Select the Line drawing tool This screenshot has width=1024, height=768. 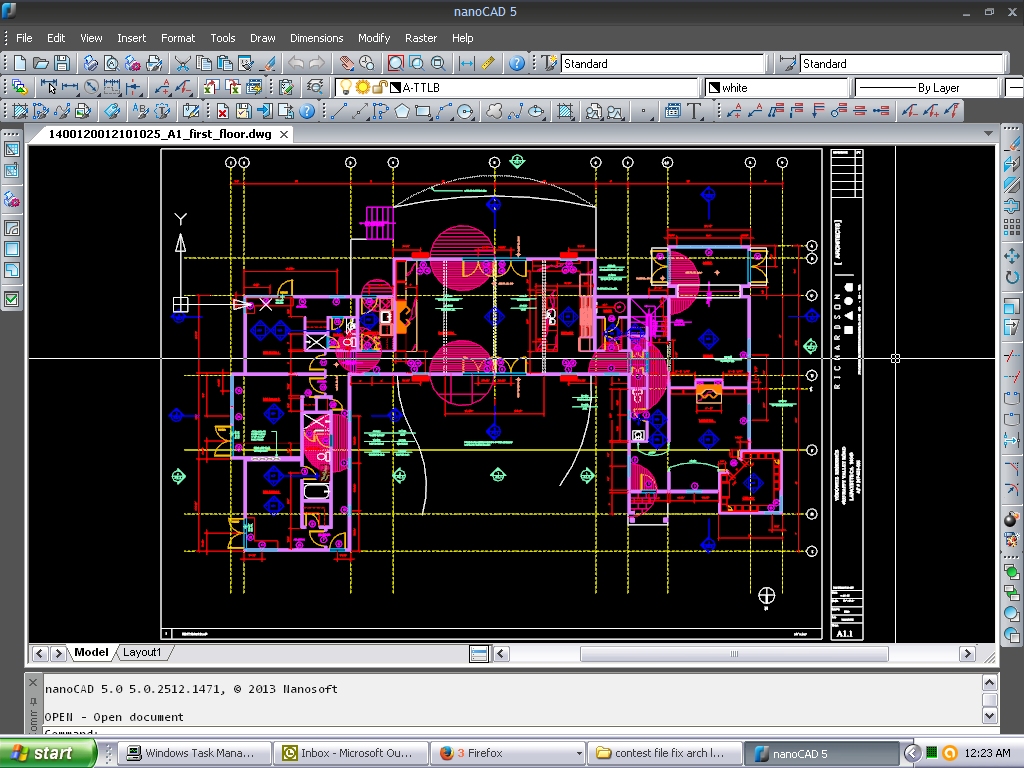pyautogui.click(x=339, y=111)
